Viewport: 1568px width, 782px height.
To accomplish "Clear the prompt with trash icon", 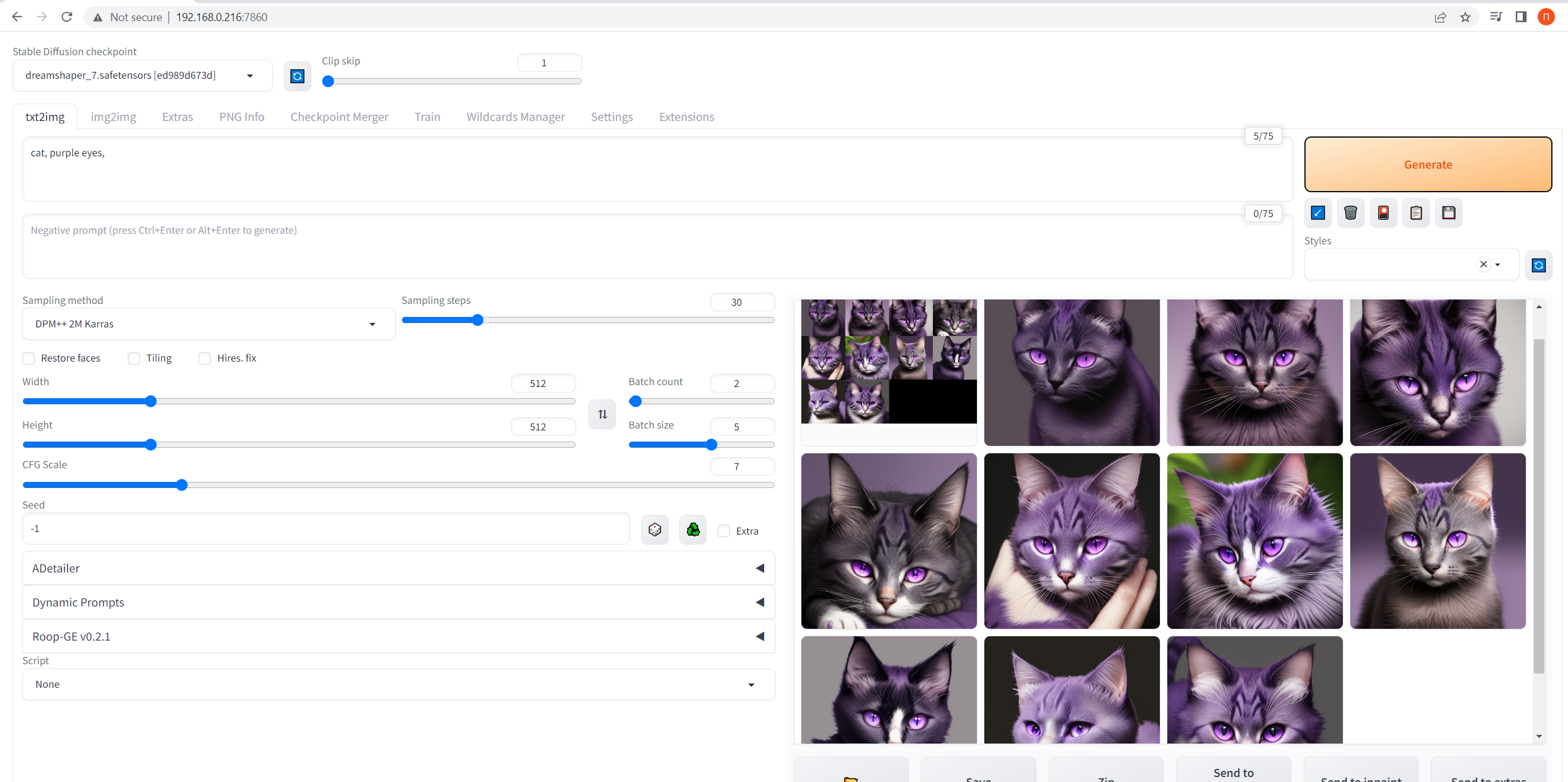I will [1350, 213].
